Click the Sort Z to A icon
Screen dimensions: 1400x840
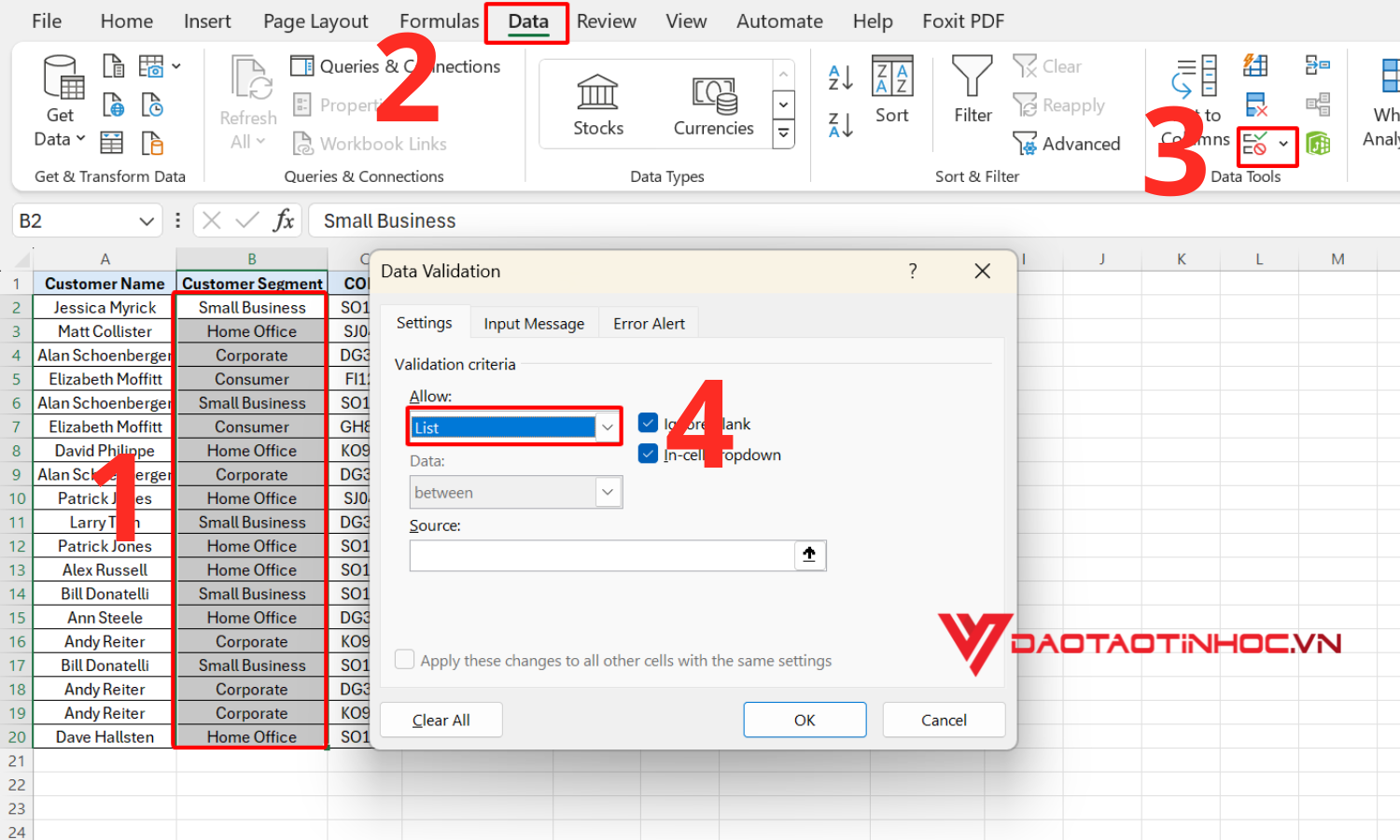841,124
